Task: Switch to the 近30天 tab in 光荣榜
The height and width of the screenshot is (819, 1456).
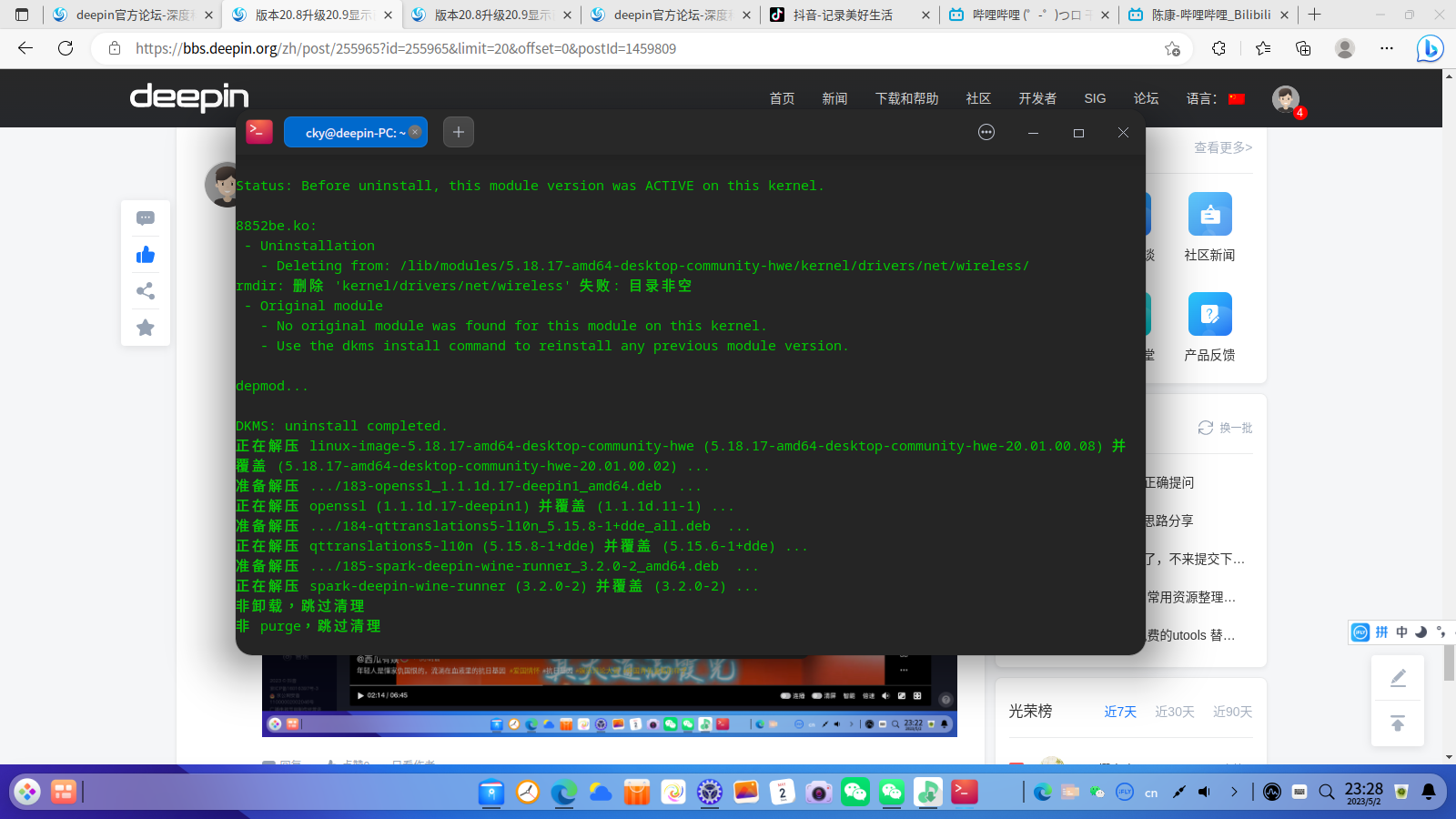Action: (x=1175, y=712)
